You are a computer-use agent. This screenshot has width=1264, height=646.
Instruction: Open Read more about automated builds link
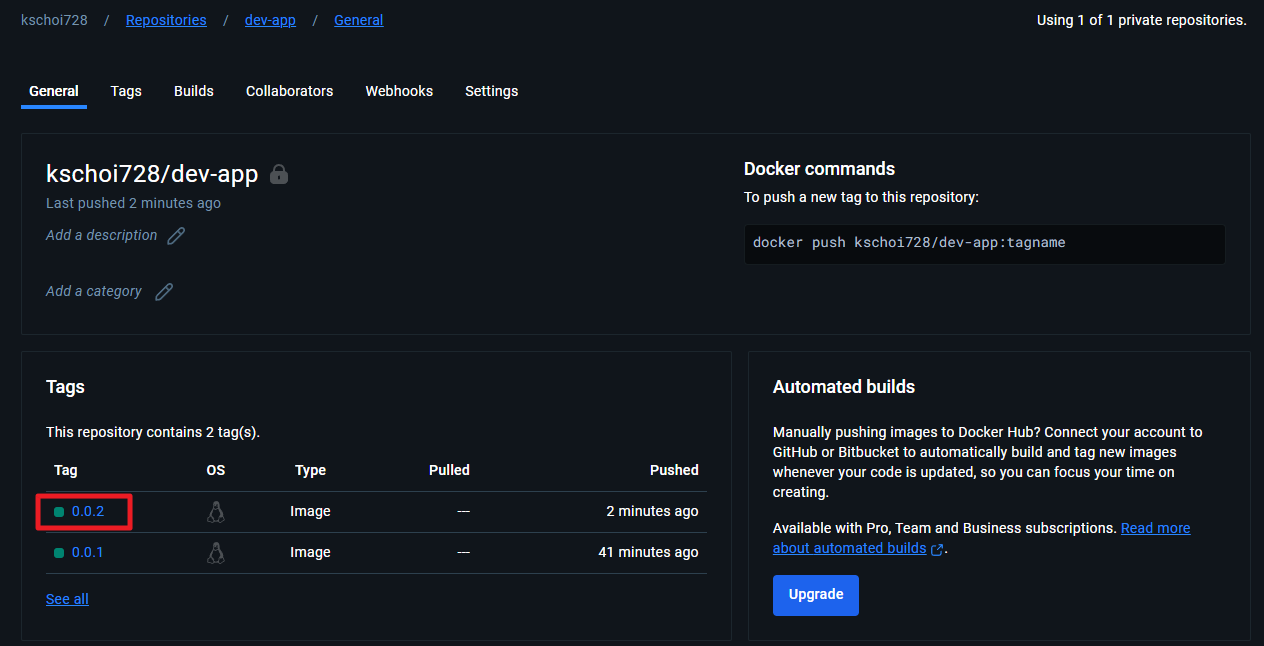(1155, 528)
